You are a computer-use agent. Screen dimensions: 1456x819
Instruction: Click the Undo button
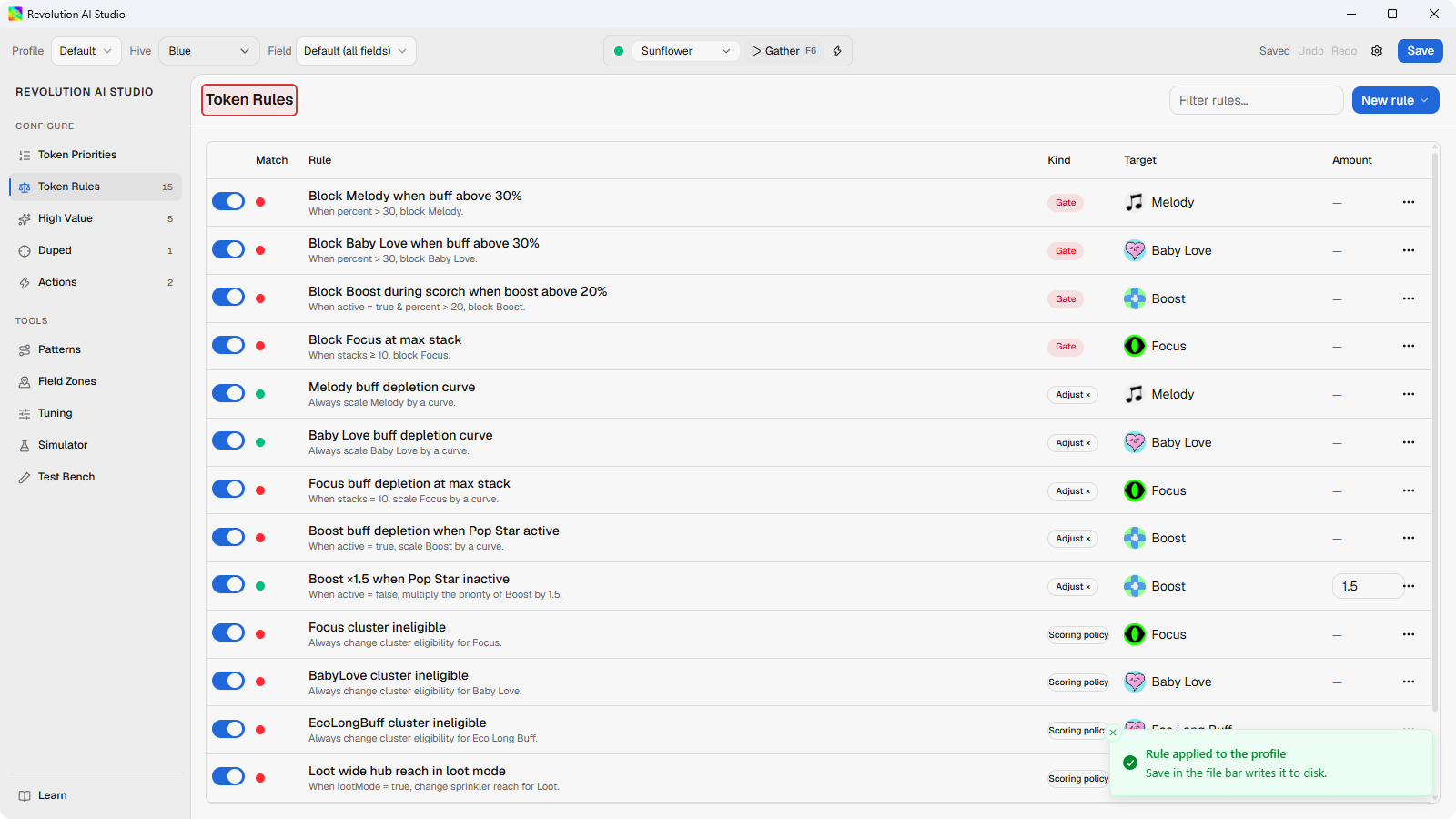[1310, 51]
